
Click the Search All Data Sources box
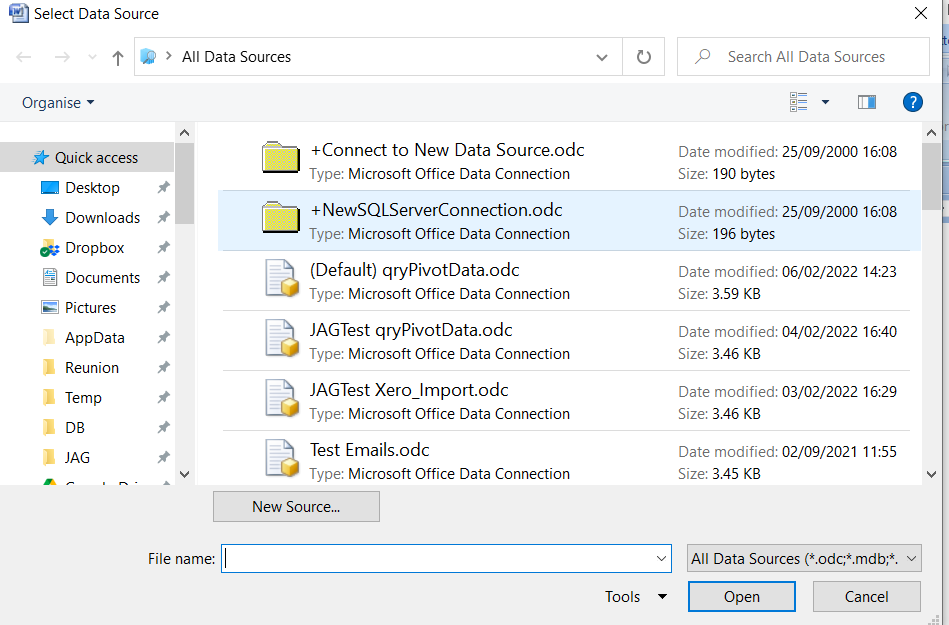point(803,57)
